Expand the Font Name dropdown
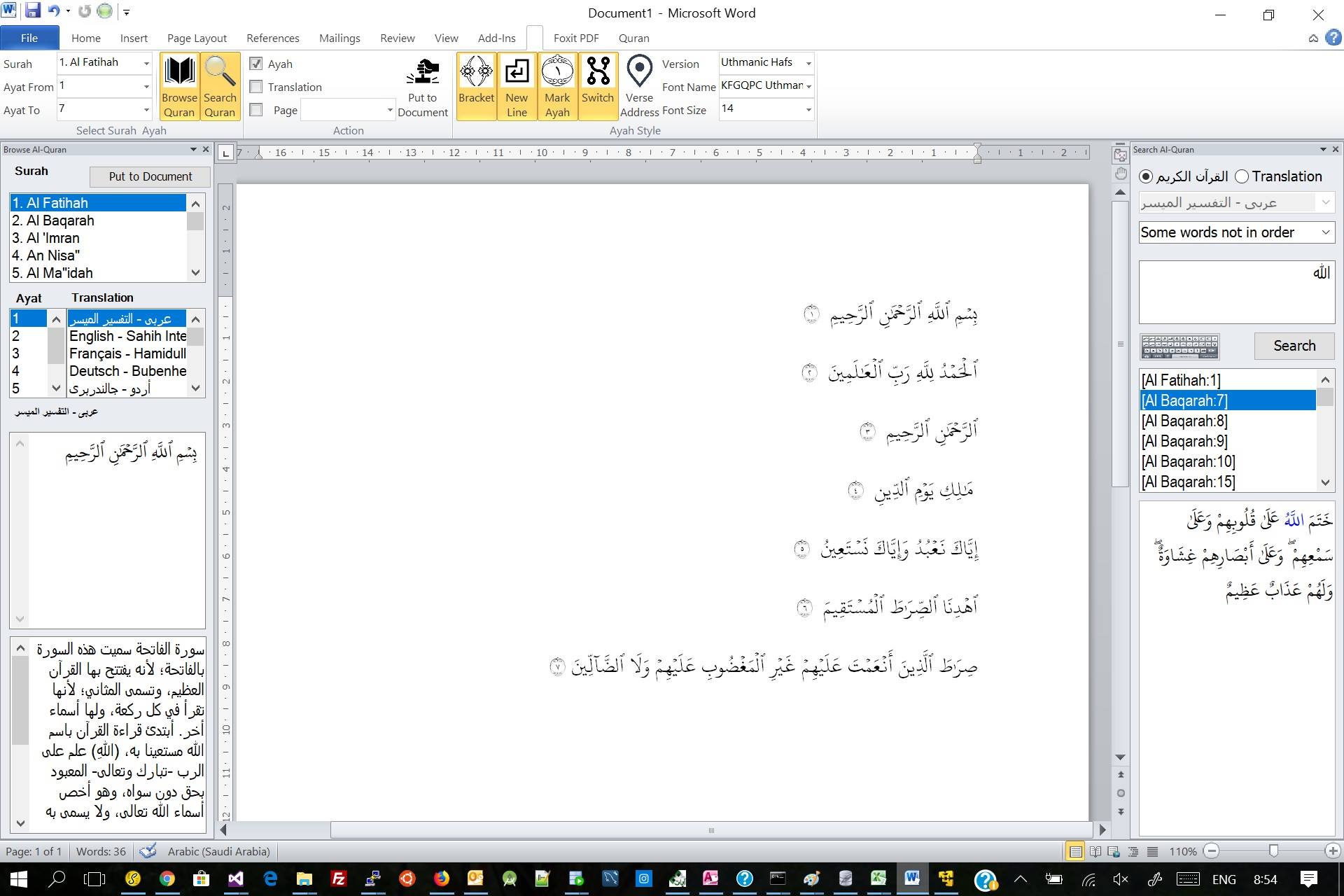The height and width of the screenshot is (896, 1344). (808, 86)
